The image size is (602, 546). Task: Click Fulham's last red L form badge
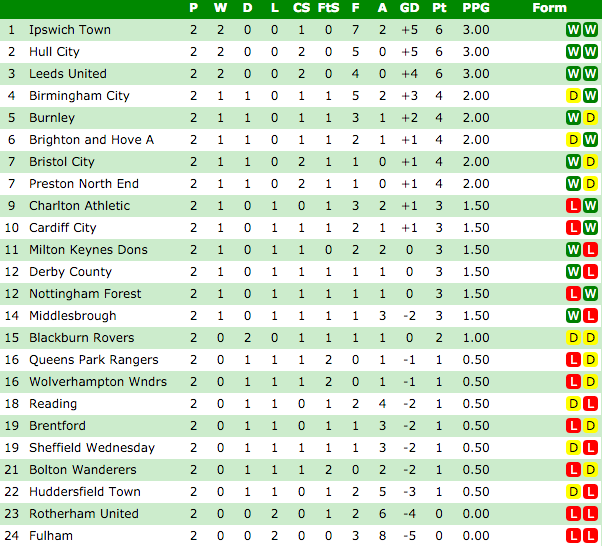pos(590,536)
